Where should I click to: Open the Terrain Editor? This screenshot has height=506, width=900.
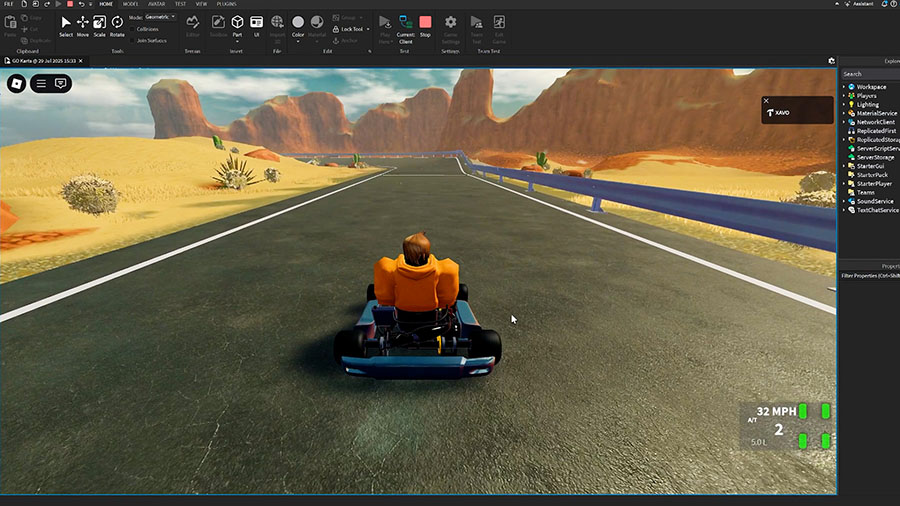193,26
